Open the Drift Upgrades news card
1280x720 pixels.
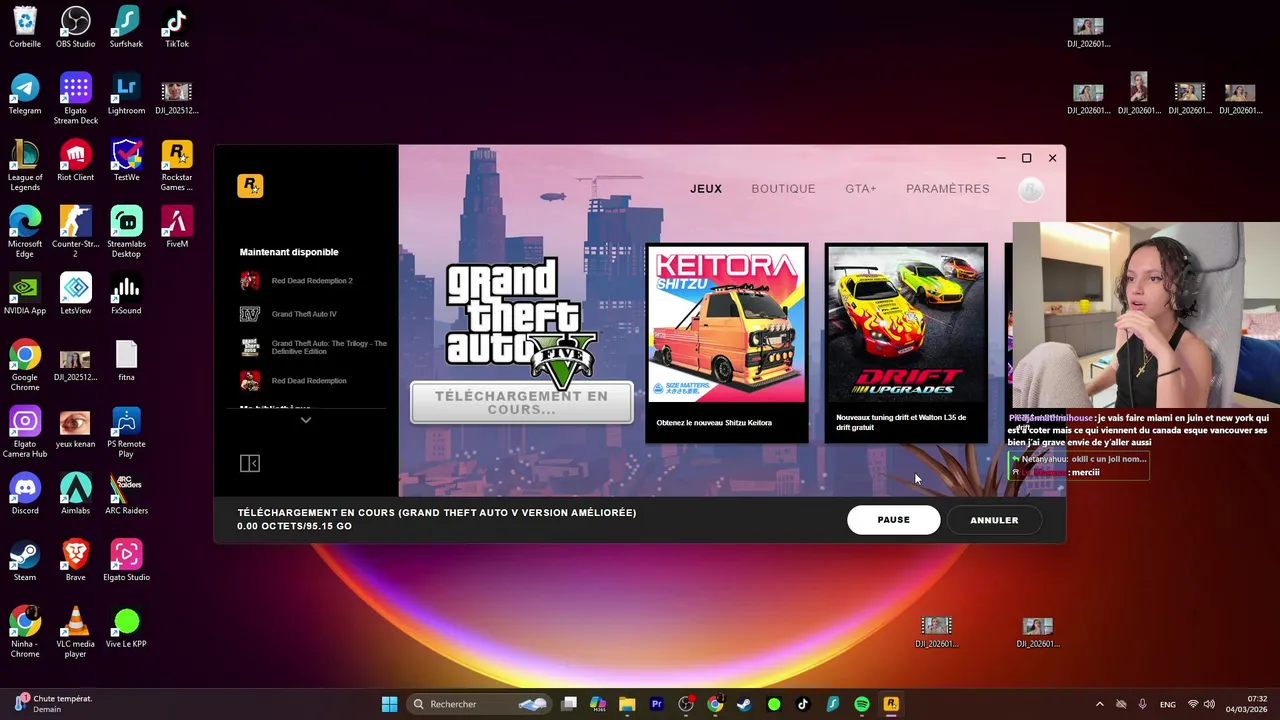[906, 343]
